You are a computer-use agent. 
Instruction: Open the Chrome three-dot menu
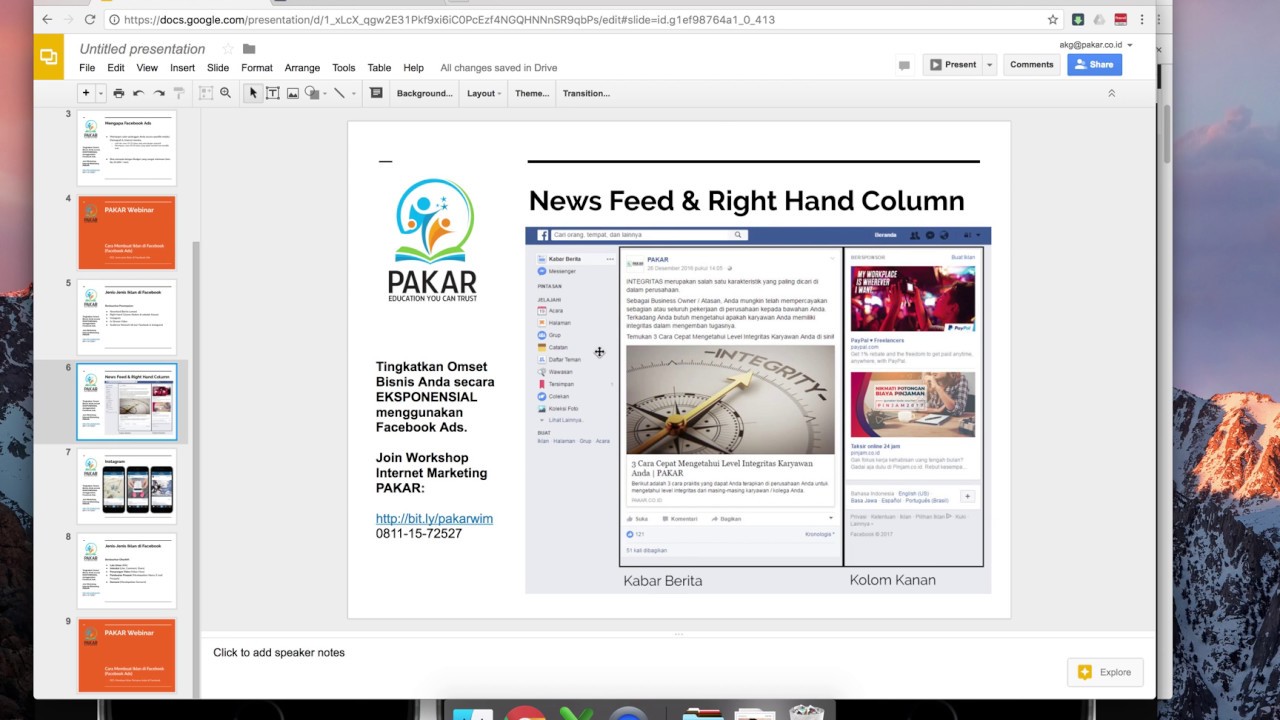point(1143,19)
